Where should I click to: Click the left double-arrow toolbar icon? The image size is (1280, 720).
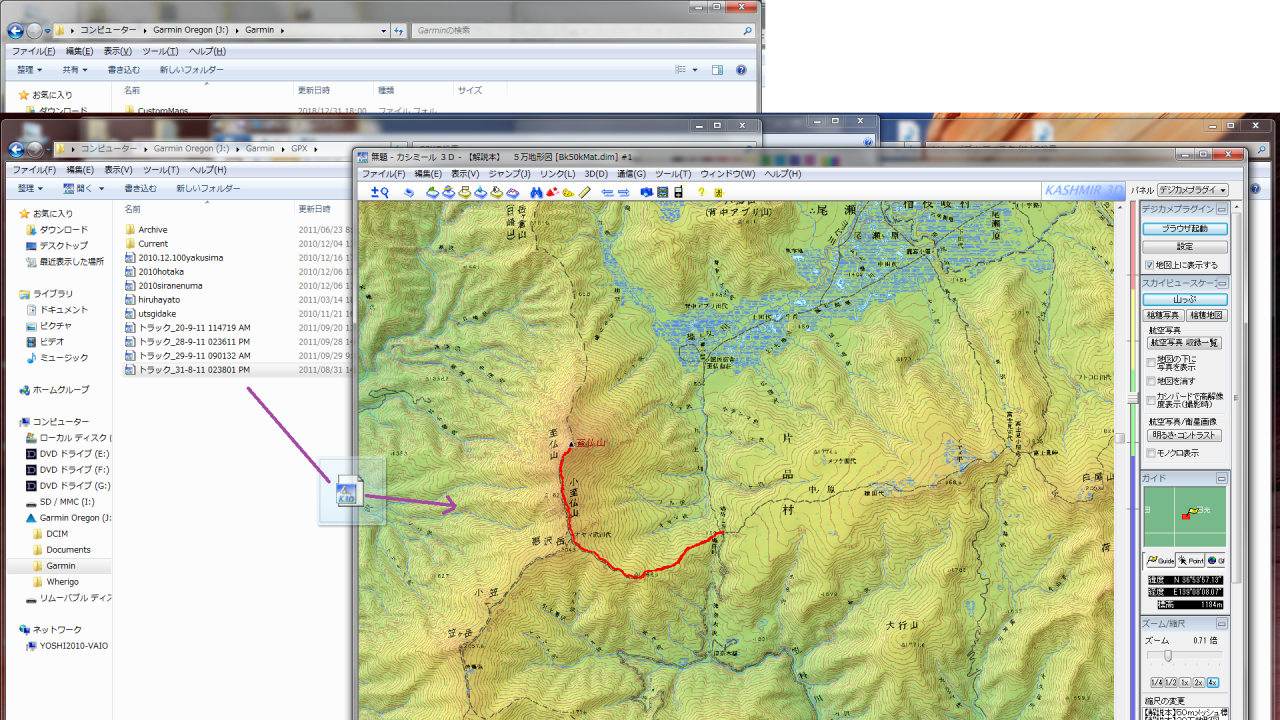(x=607, y=192)
